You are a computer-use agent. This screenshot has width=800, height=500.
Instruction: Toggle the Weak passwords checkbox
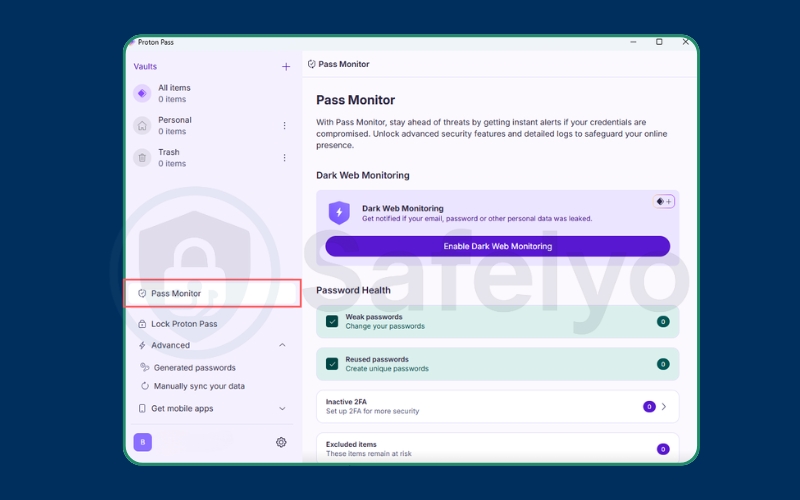coord(332,321)
